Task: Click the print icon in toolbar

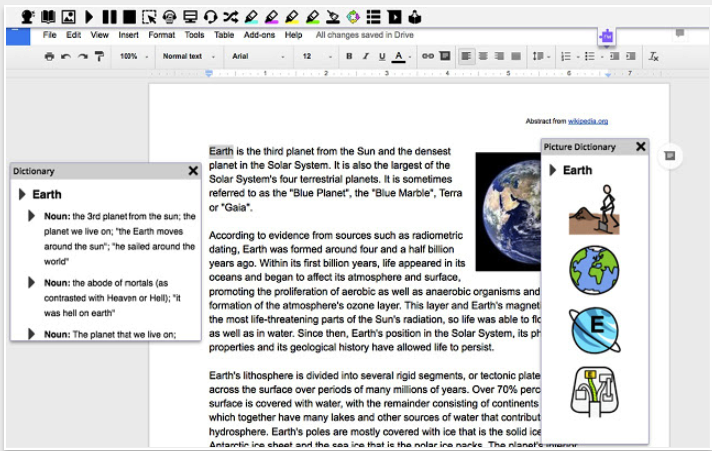Action: click(49, 57)
